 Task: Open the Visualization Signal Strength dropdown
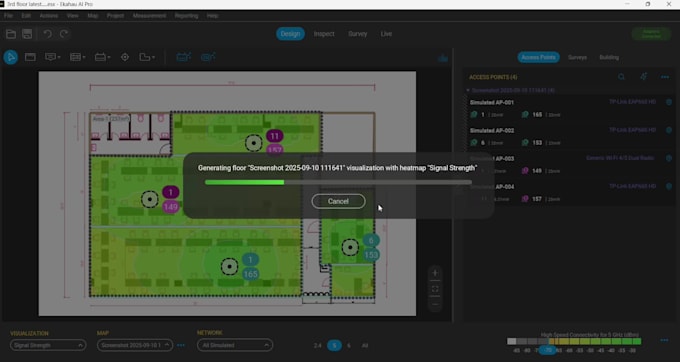[x=48, y=345]
